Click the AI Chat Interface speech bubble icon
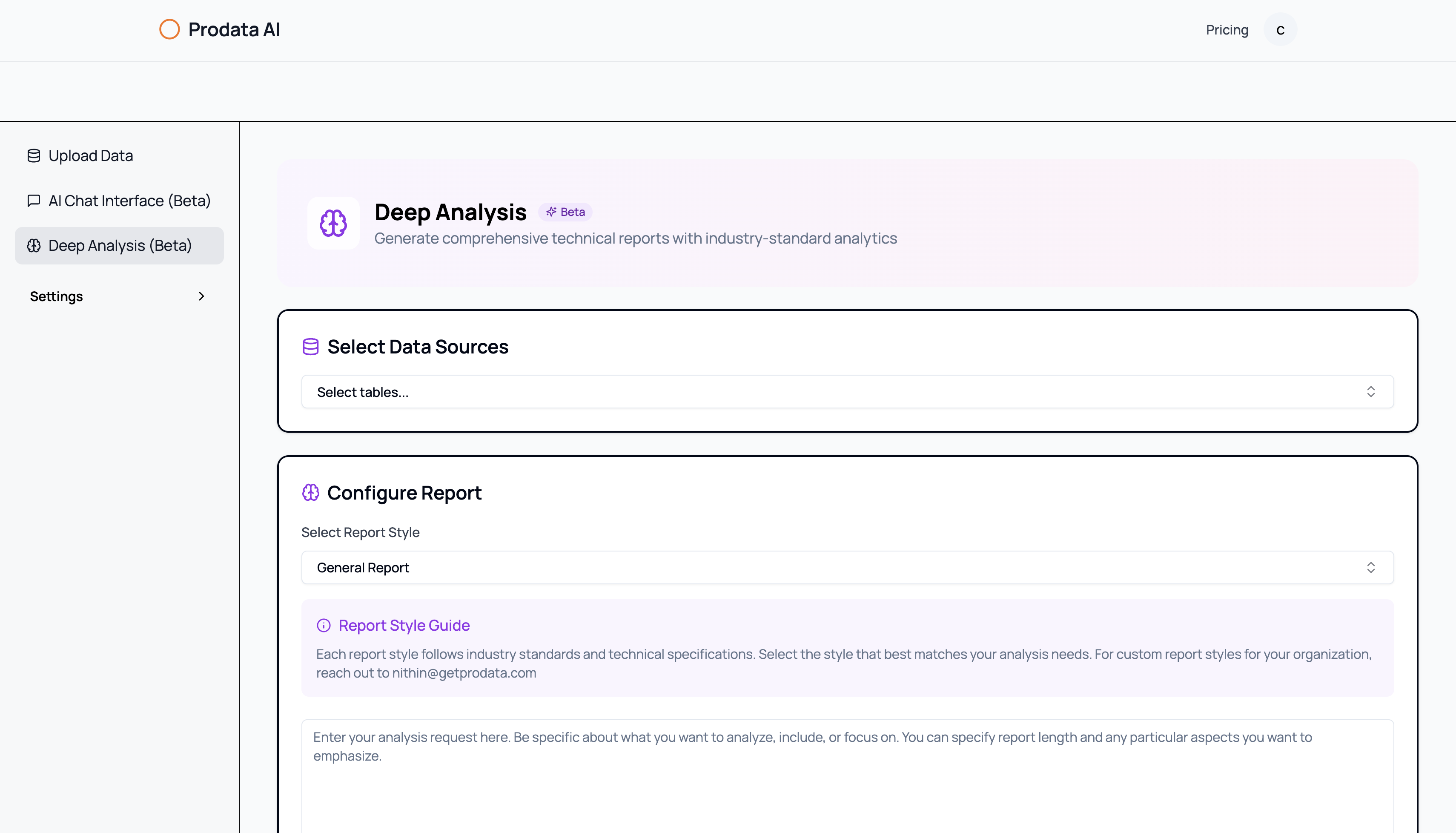The height and width of the screenshot is (833, 1456). [x=34, y=201]
